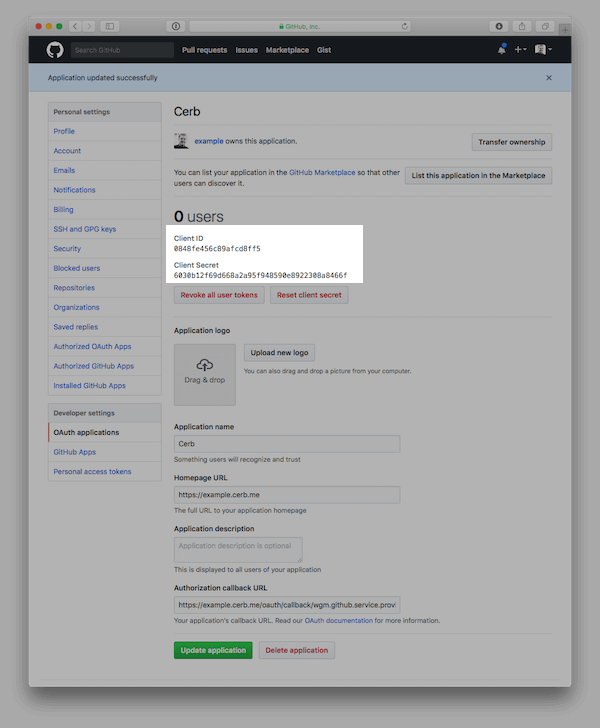Open the Safari downloads icon
The height and width of the screenshot is (728, 600).
[x=499, y=26]
